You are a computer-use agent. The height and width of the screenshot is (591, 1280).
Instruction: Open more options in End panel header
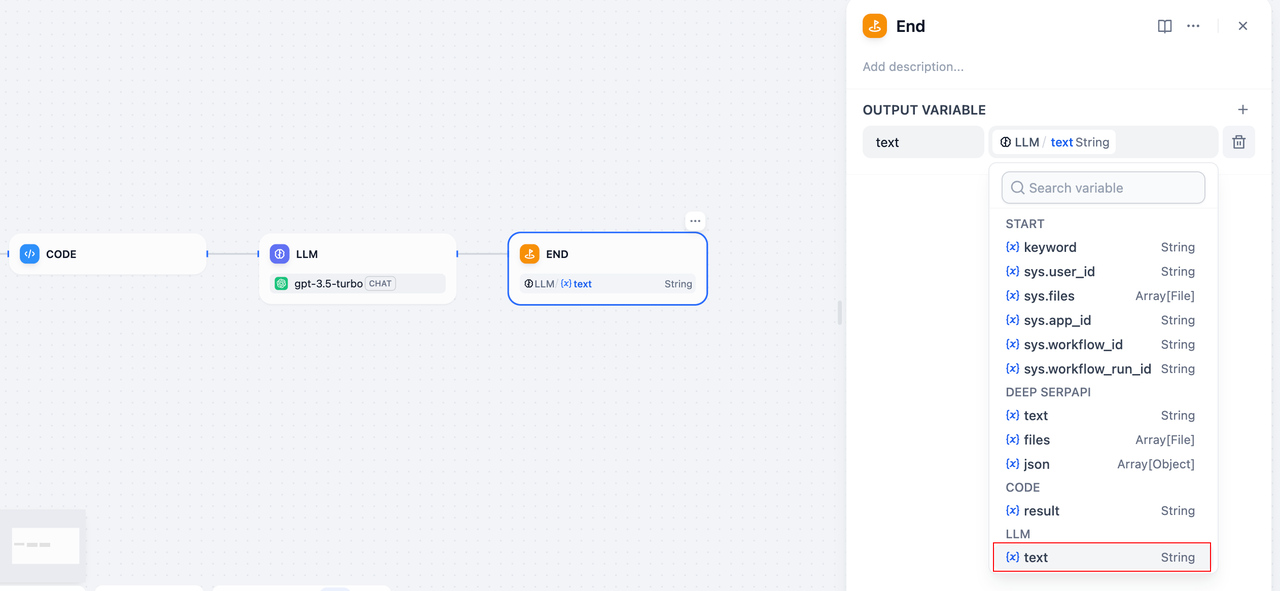(x=1193, y=26)
